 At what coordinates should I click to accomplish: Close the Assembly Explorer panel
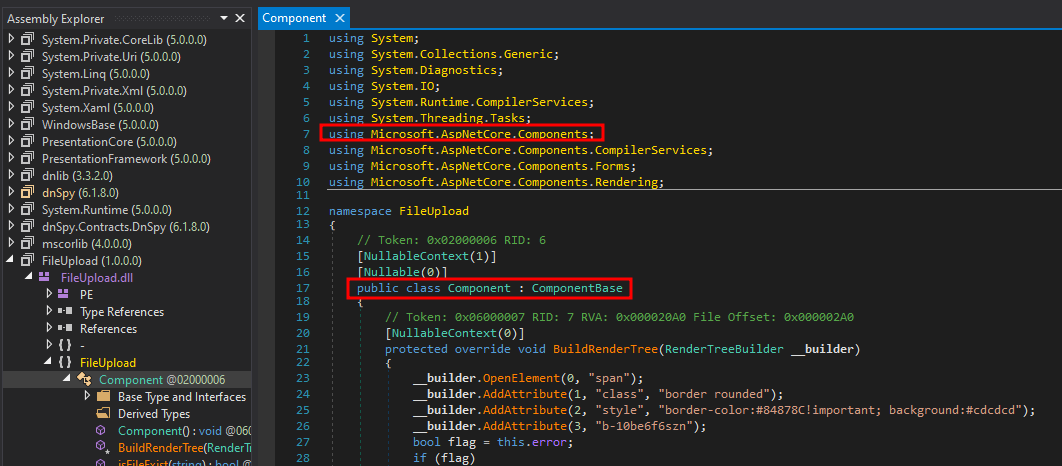[240, 18]
